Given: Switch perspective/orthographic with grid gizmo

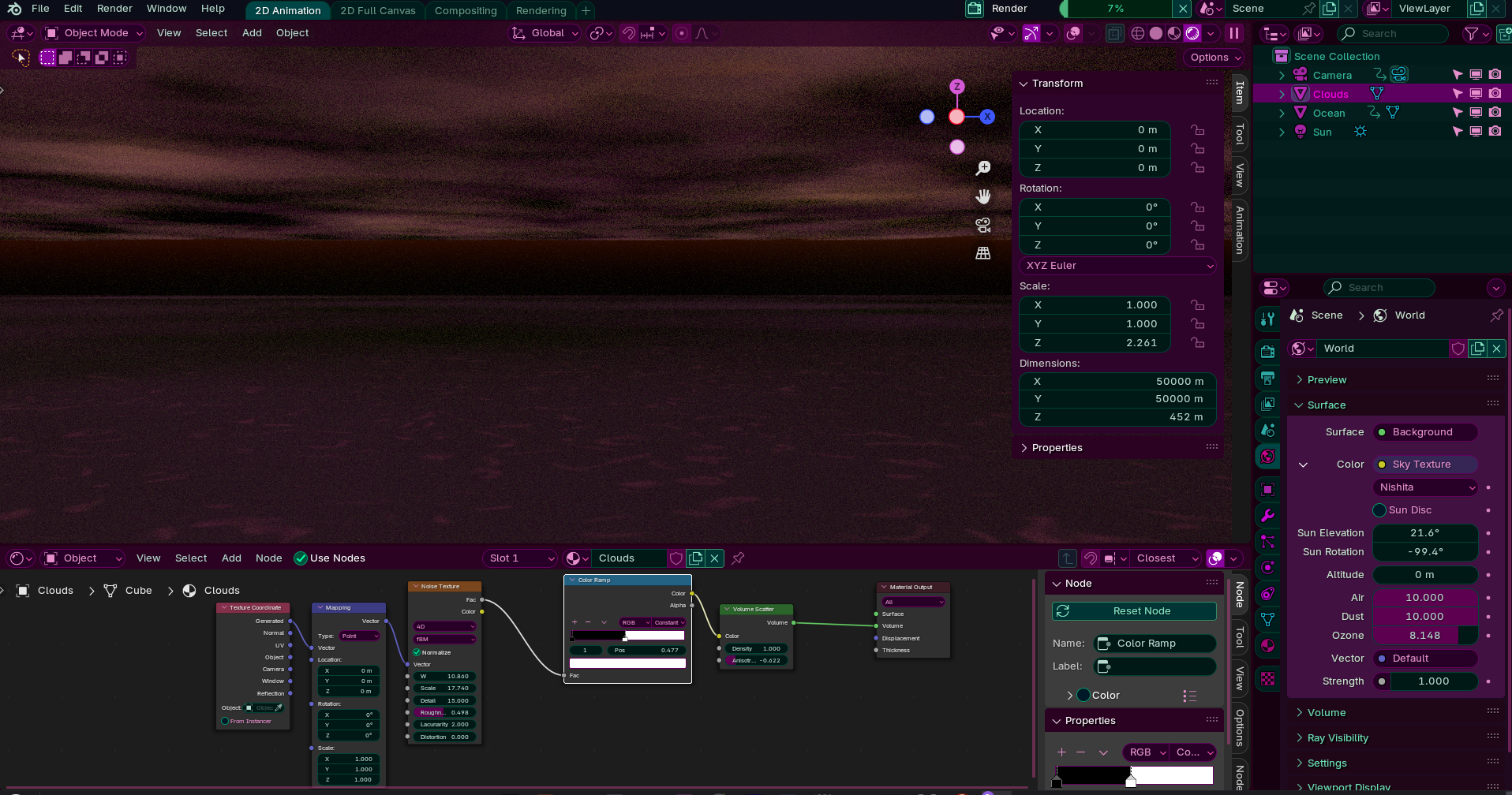Looking at the screenshot, I should click(983, 253).
